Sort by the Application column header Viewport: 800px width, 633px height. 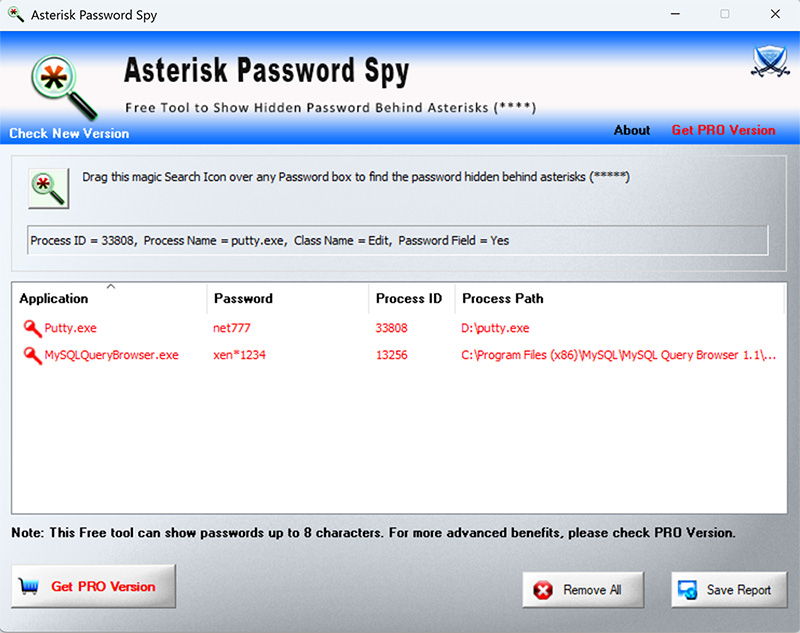tap(109, 298)
